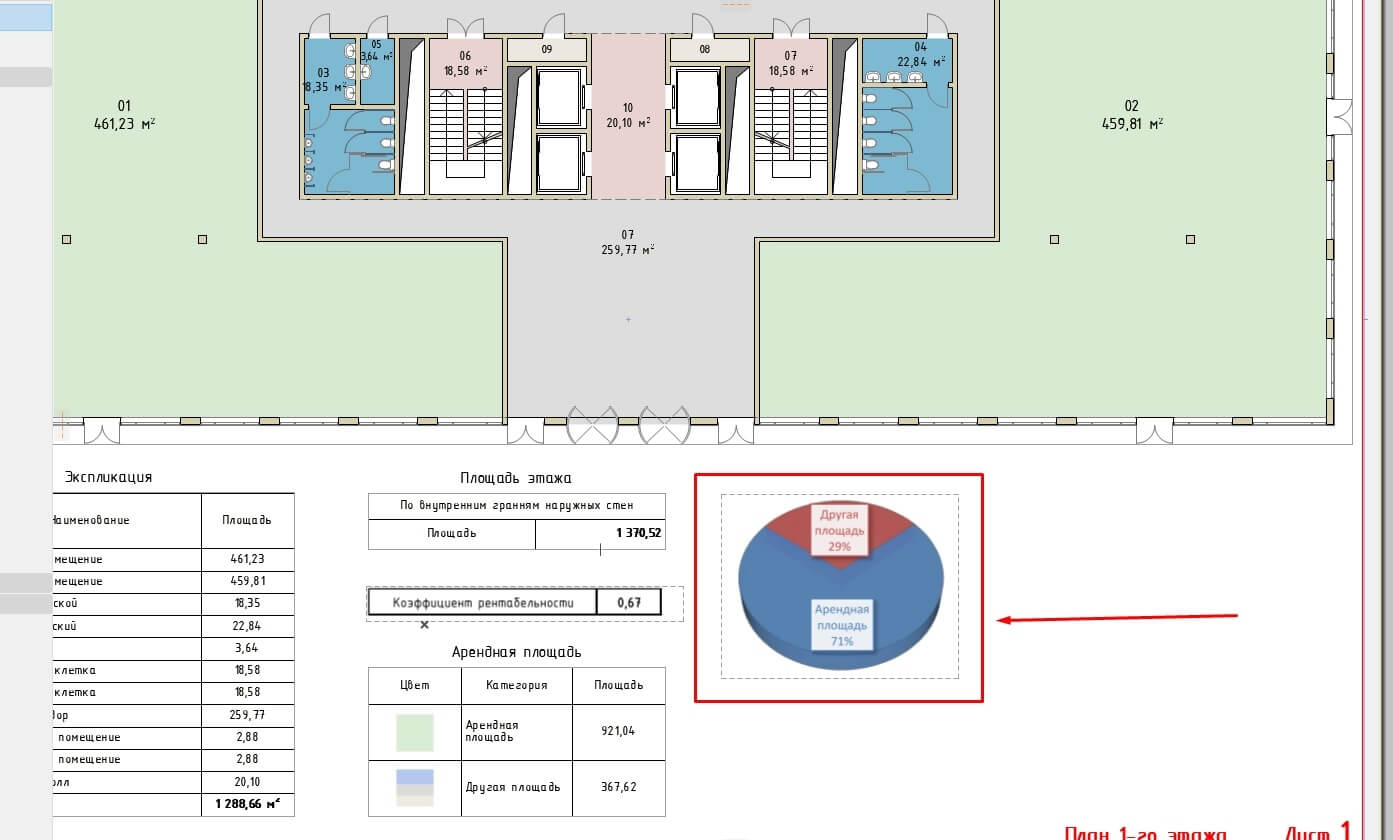Screen dimensions: 1393x840
Task: Click the 20,10 cell in Экспликация table
Action: [x=247, y=781]
